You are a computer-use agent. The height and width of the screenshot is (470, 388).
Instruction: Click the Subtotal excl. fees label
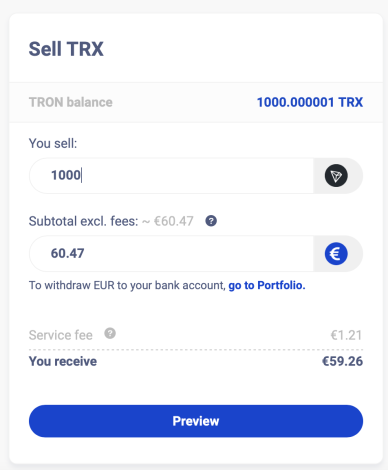[83, 221]
